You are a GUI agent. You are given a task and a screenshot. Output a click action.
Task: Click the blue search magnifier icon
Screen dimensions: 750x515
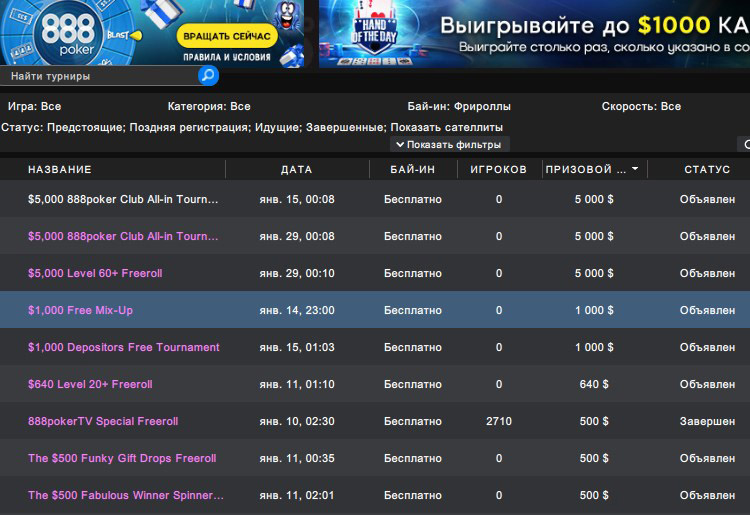209,76
